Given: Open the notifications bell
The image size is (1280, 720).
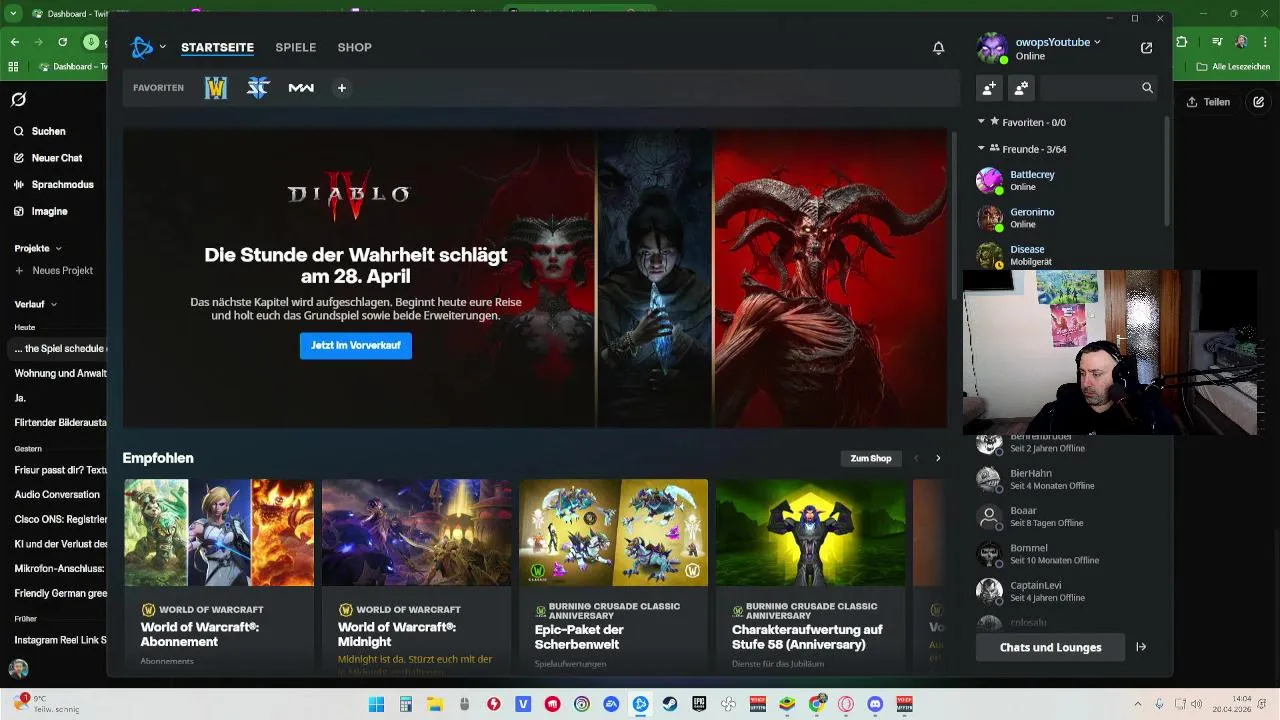Looking at the screenshot, I should pyautogui.click(x=938, y=48).
